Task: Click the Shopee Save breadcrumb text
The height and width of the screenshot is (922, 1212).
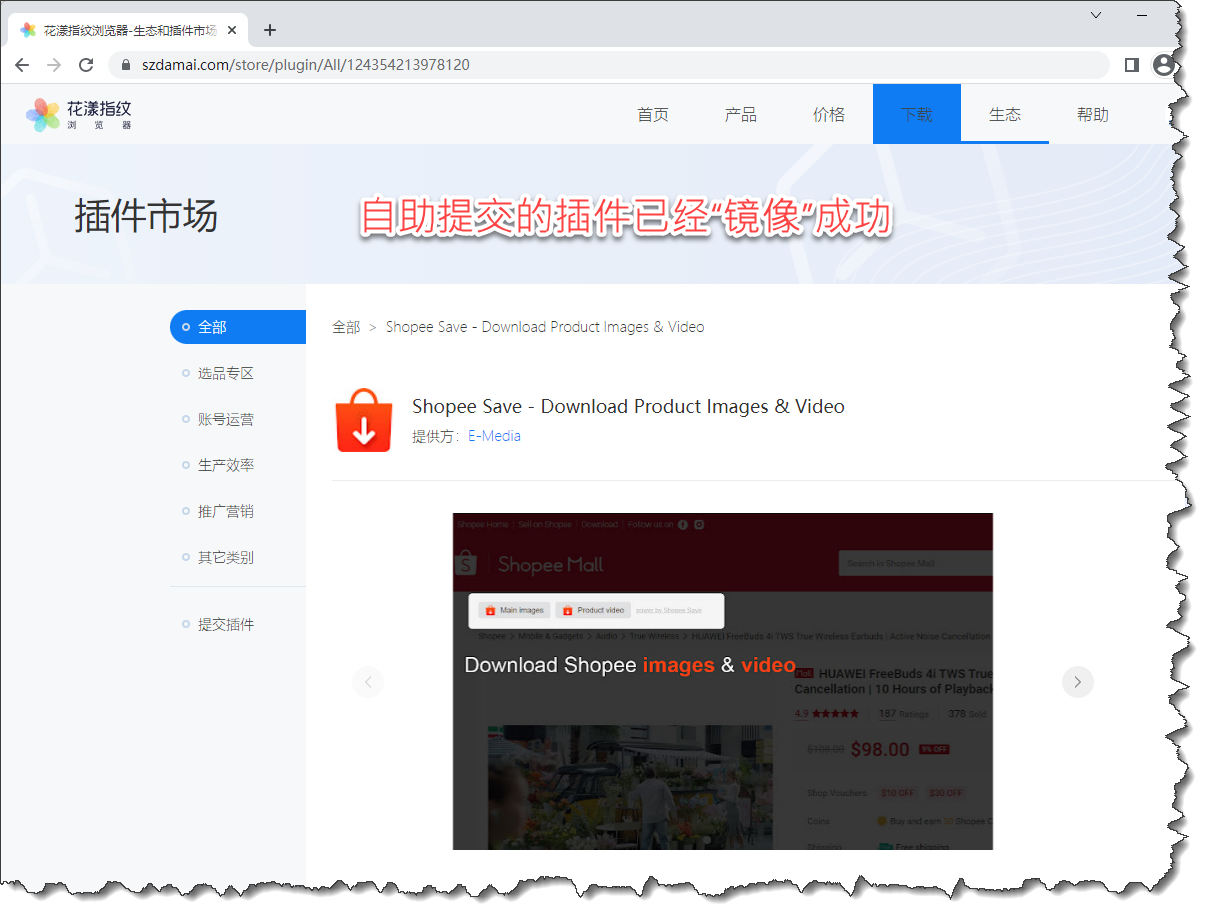Action: tap(545, 327)
